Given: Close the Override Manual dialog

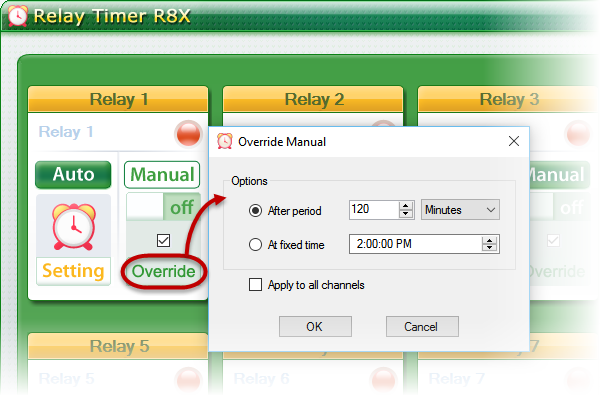Looking at the screenshot, I should pos(514,141).
